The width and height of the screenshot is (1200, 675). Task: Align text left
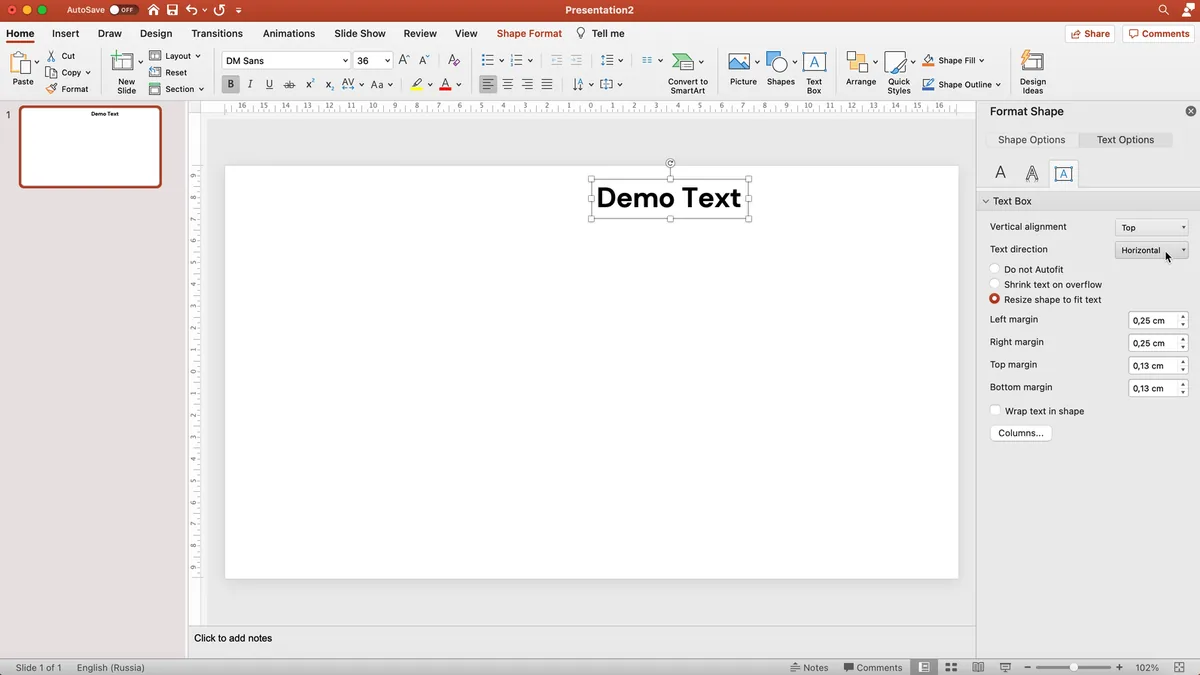pyautogui.click(x=488, y=85)
